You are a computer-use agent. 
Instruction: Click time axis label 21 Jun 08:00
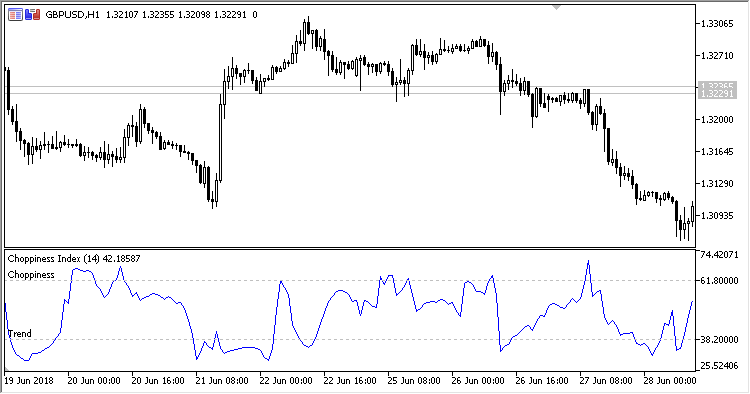pos(222,381)
